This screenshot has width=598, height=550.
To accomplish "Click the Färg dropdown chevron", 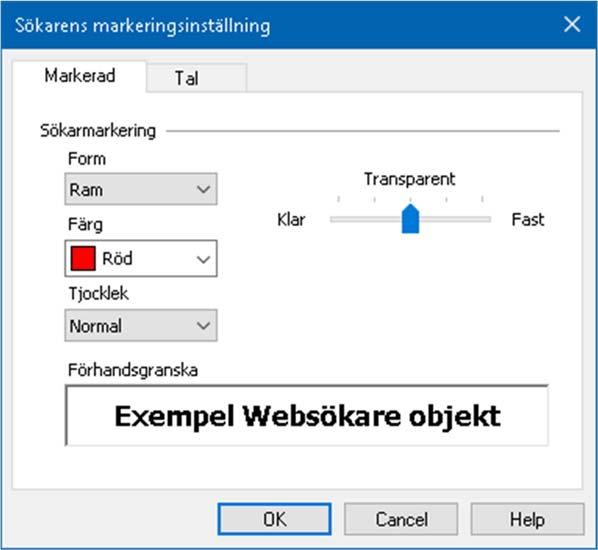I will click(x=203, y=259).
